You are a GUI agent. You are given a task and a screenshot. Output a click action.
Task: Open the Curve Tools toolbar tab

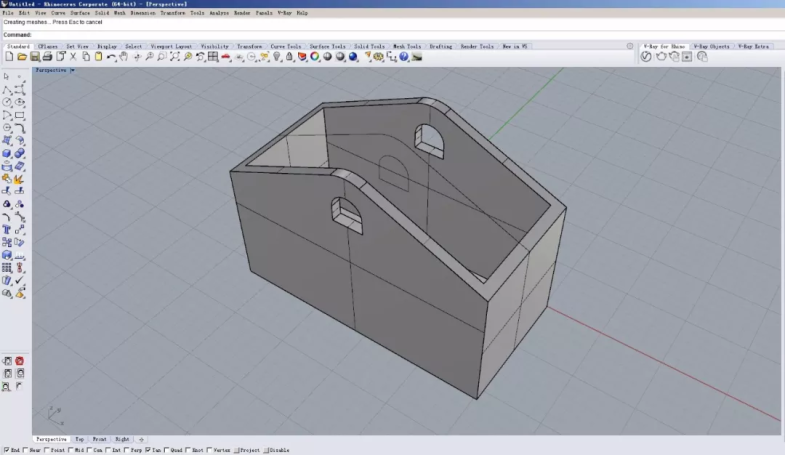click(x=284, y=46)
